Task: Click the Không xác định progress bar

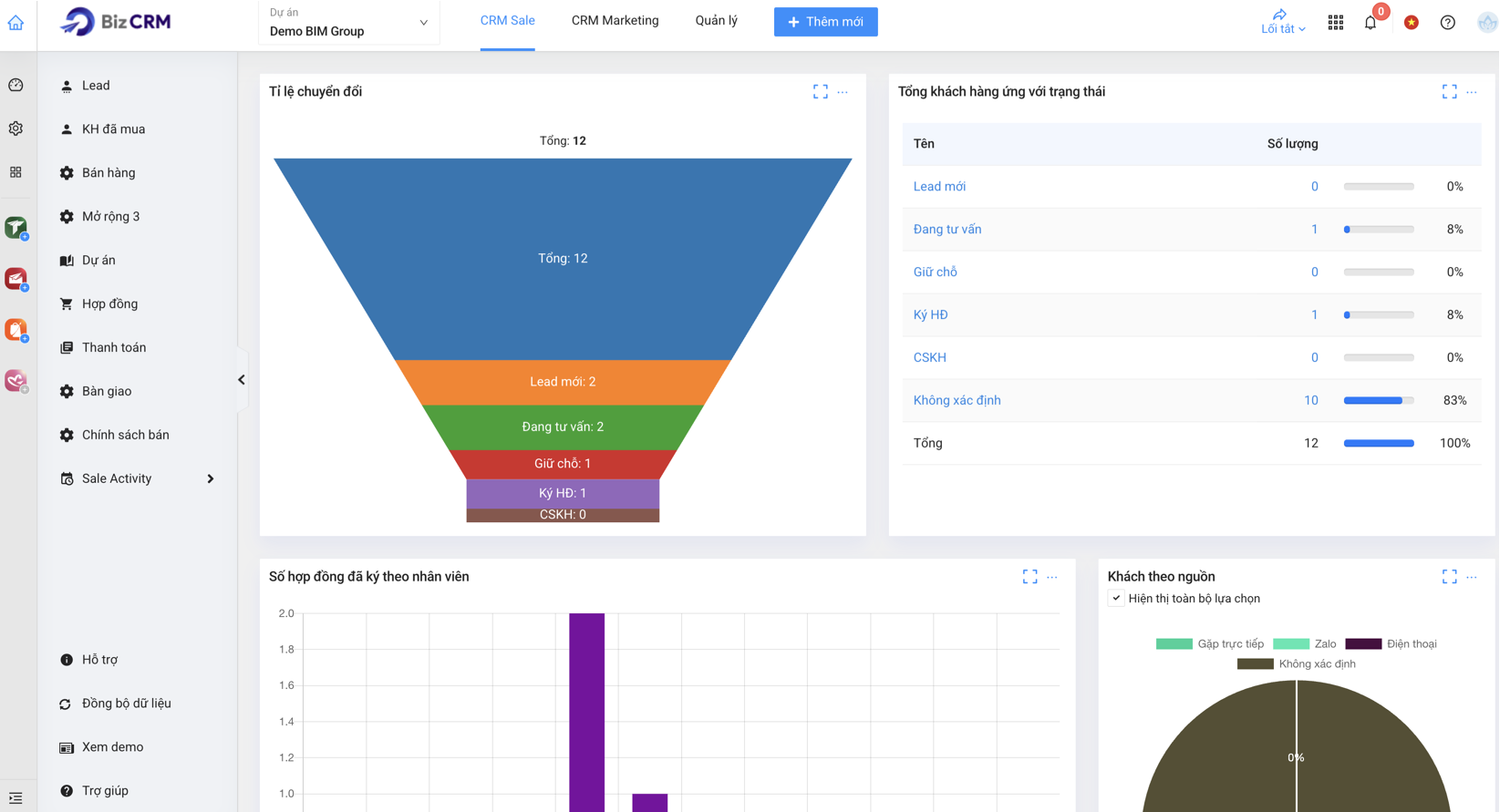Action: coord(1379,401)
